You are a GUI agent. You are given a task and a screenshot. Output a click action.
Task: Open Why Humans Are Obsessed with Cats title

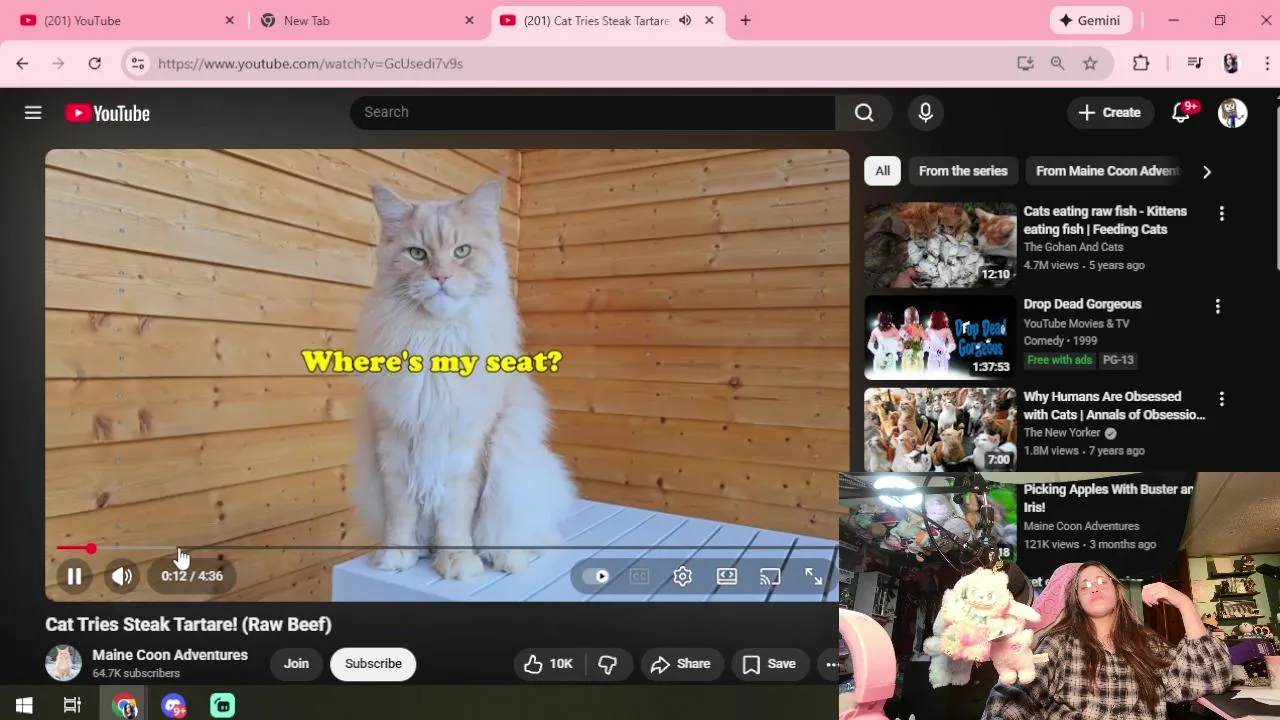click(1114, 406)
